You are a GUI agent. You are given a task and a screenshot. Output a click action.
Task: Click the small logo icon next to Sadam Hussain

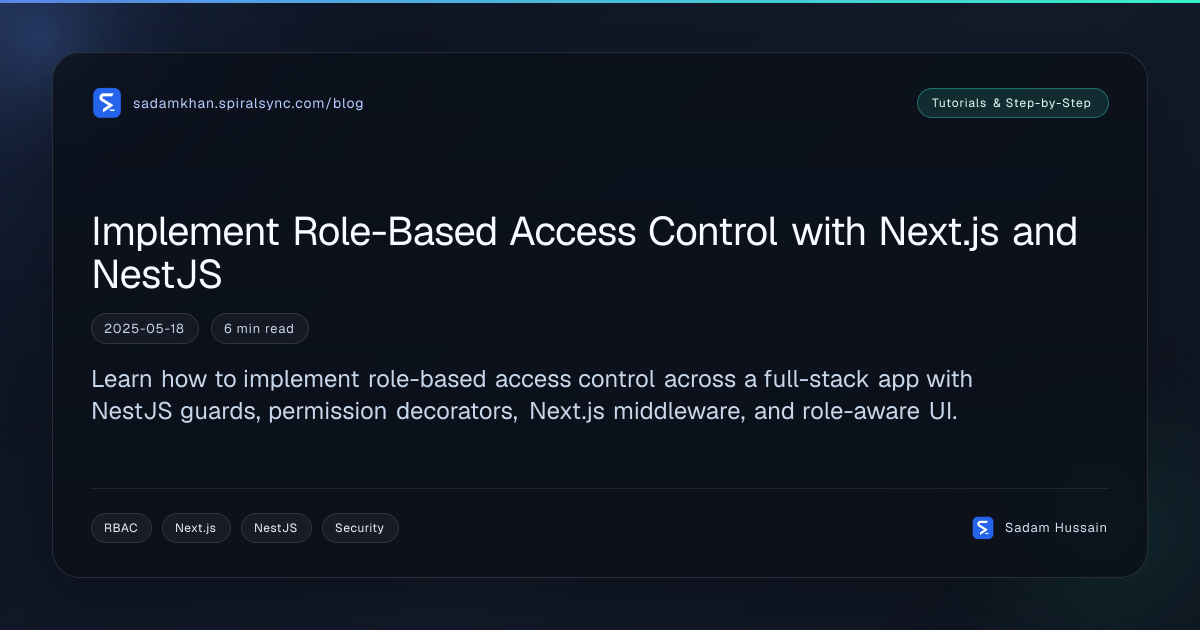(x=983, y=528)
